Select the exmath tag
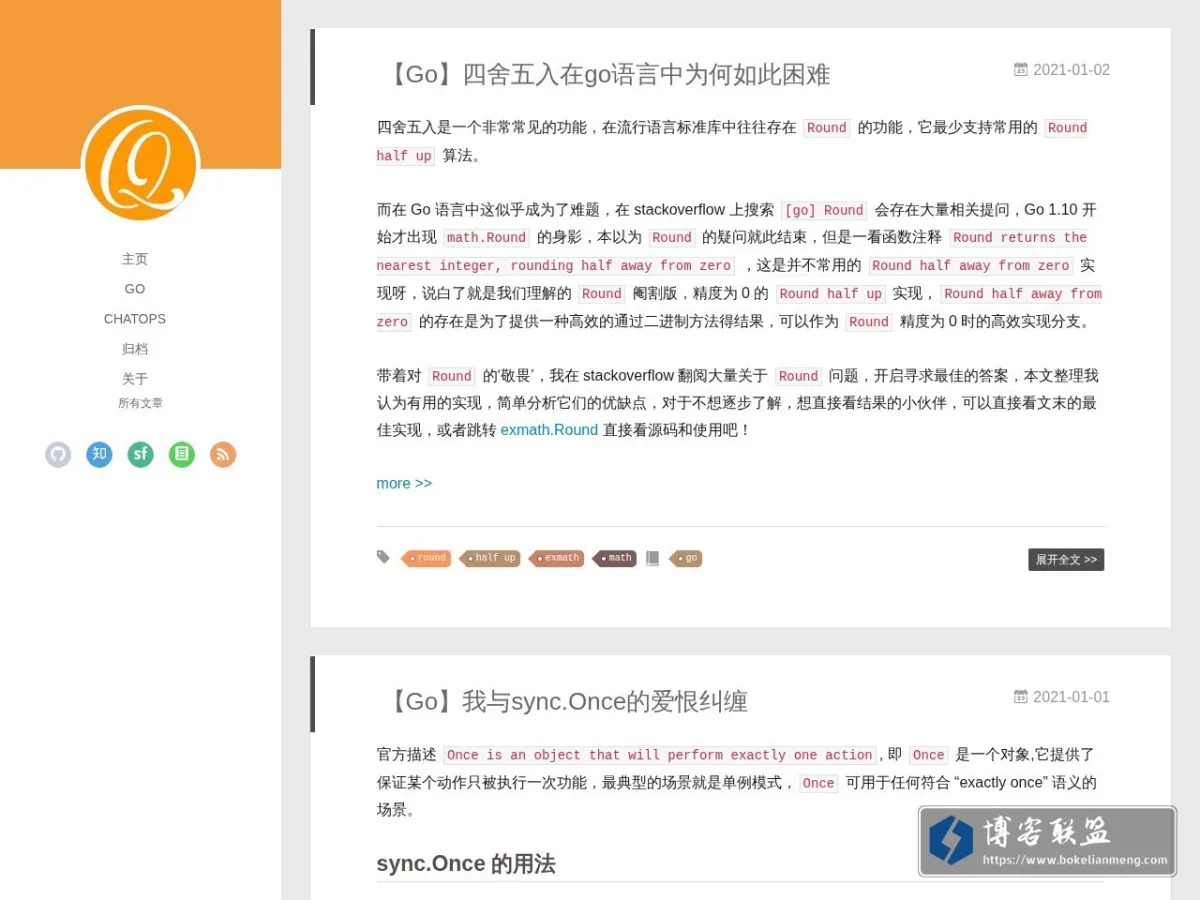1200x900 pixels. pos(557,558)
